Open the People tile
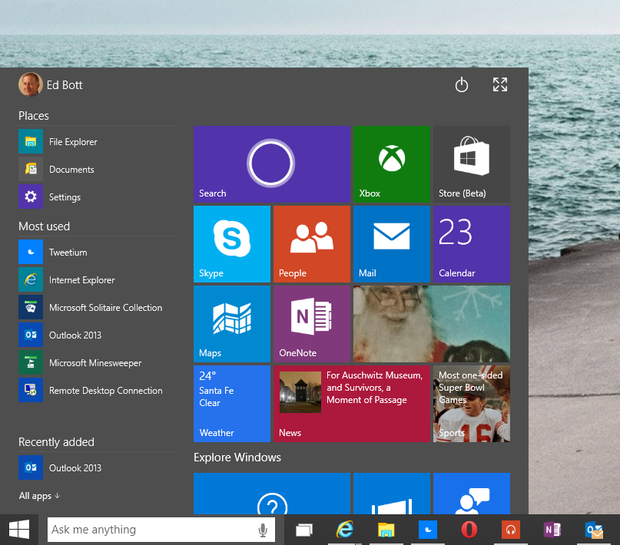The height and width of the screenshot is (545, 620). pos(311,244)
